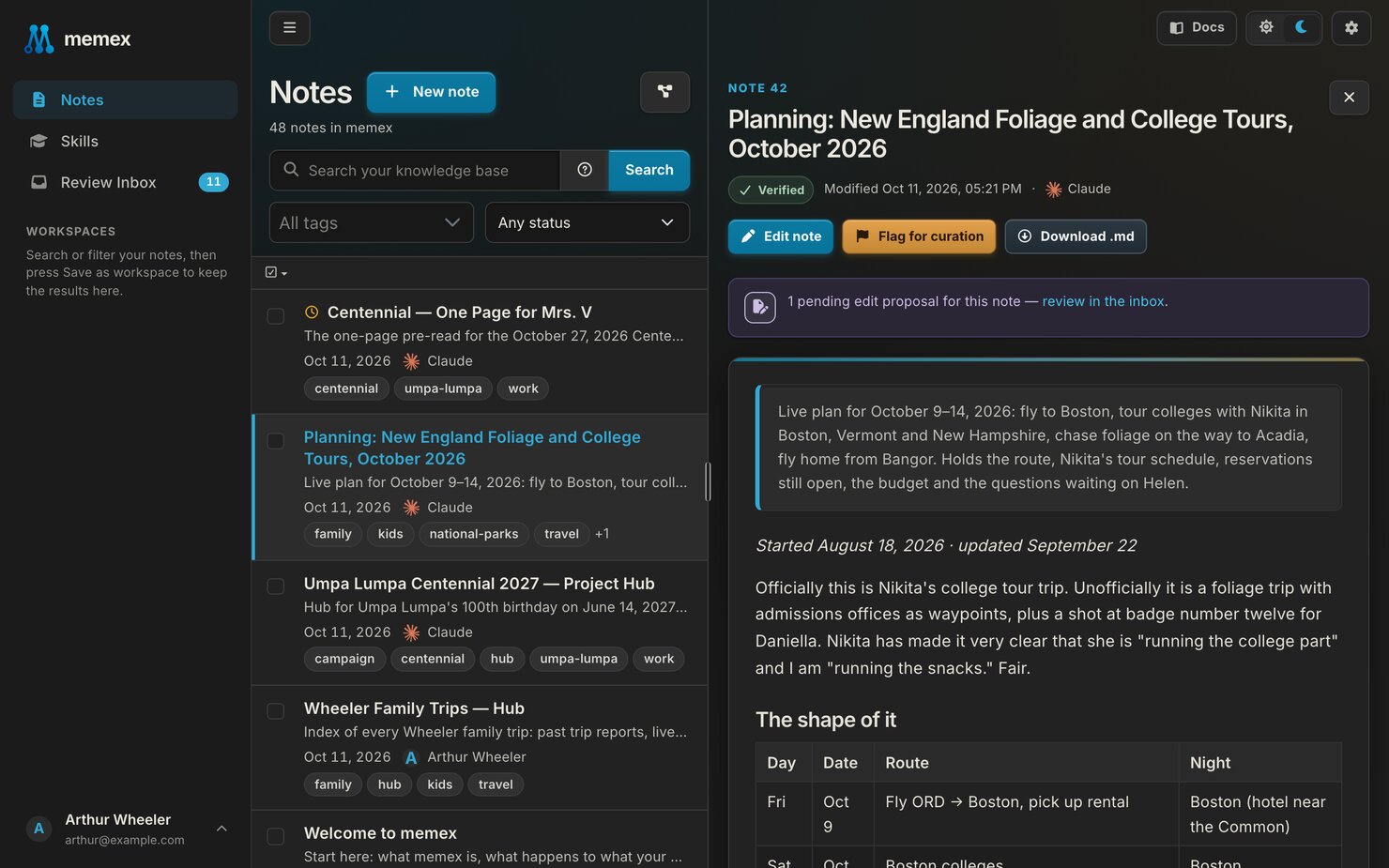Screen dimensions: 1389x868
Task: Switch to dark theme moon icon
Action: point(1301,27)
